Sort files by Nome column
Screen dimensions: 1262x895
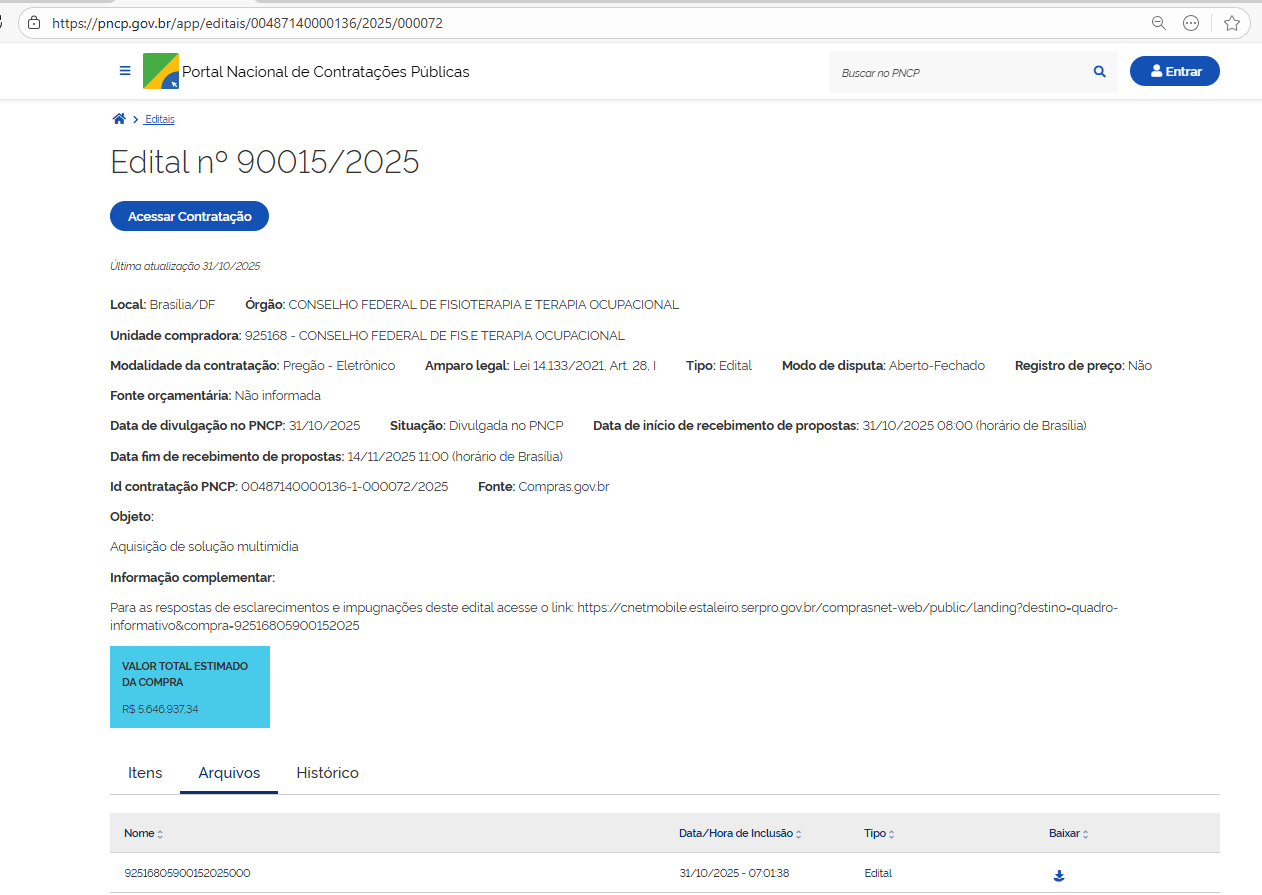tap(143, 833)
